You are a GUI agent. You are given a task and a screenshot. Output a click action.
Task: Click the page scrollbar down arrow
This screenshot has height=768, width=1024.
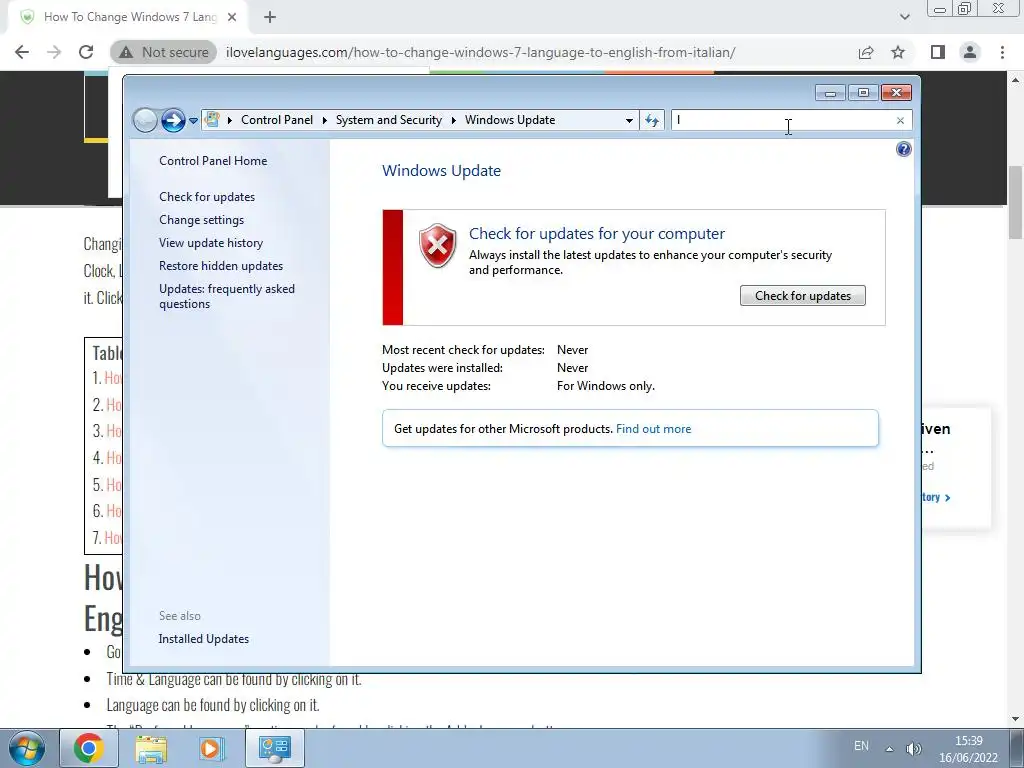tap(1016, 720)
